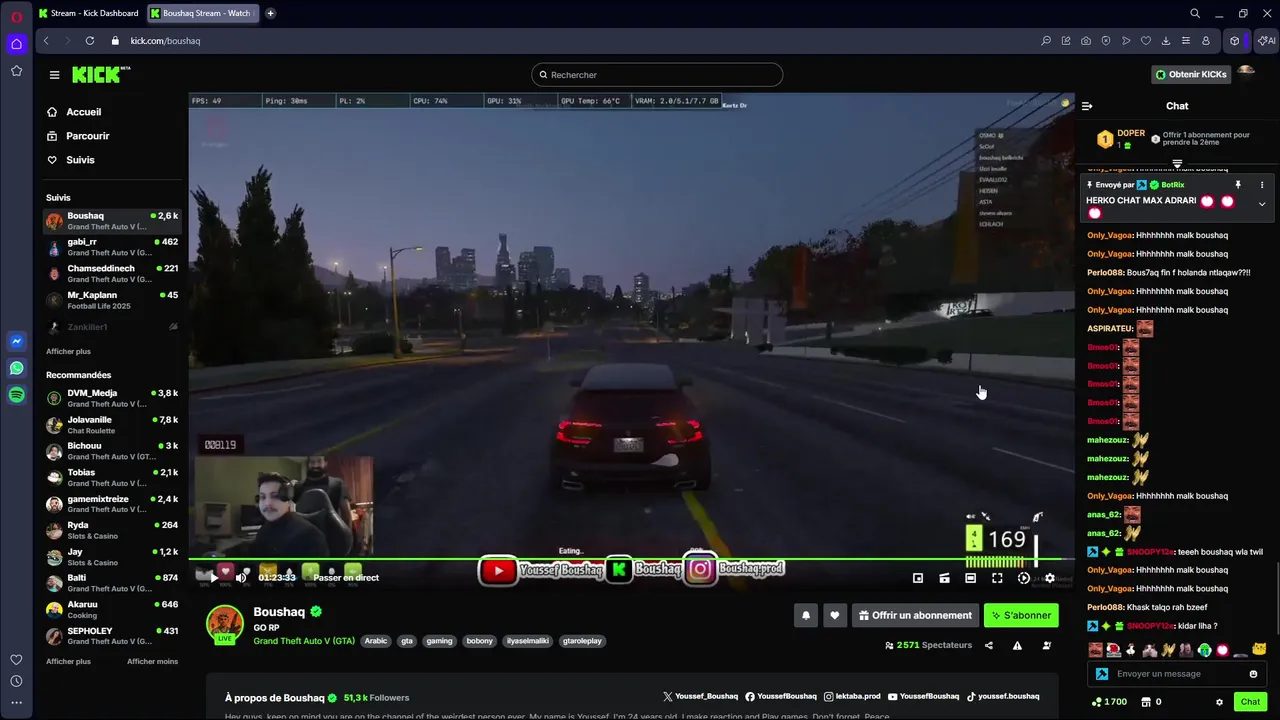Reload the page
Viewport: 1280px width, 720px height.
(90, 41)
